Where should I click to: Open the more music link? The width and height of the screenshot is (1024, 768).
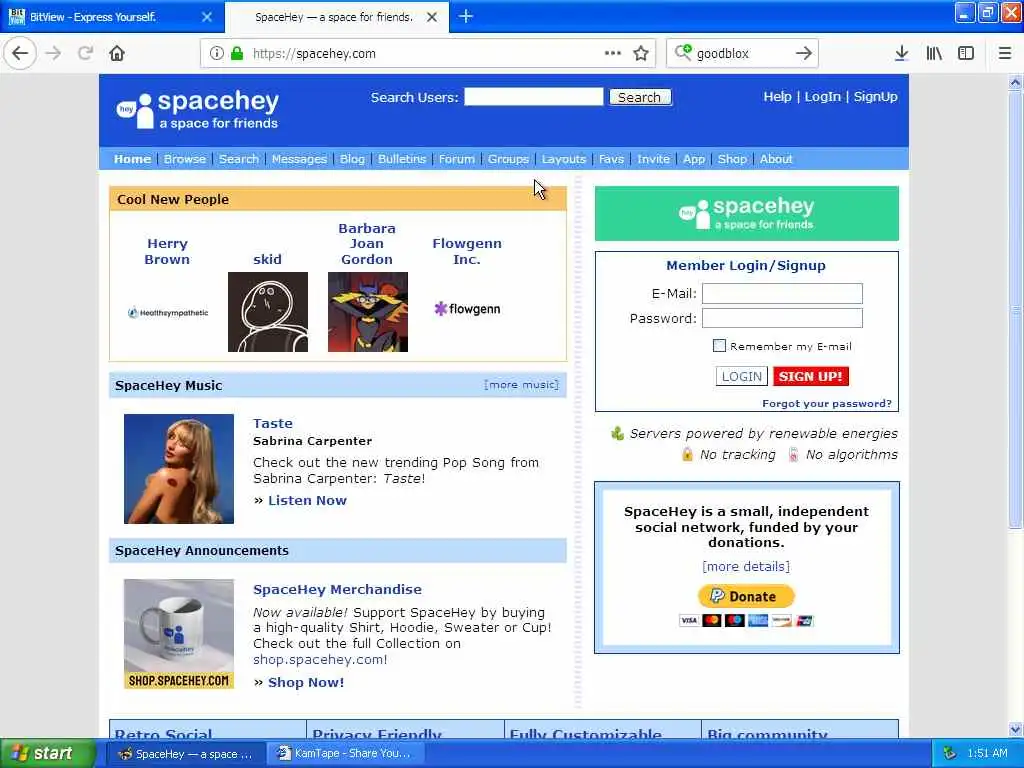point(521,385)
